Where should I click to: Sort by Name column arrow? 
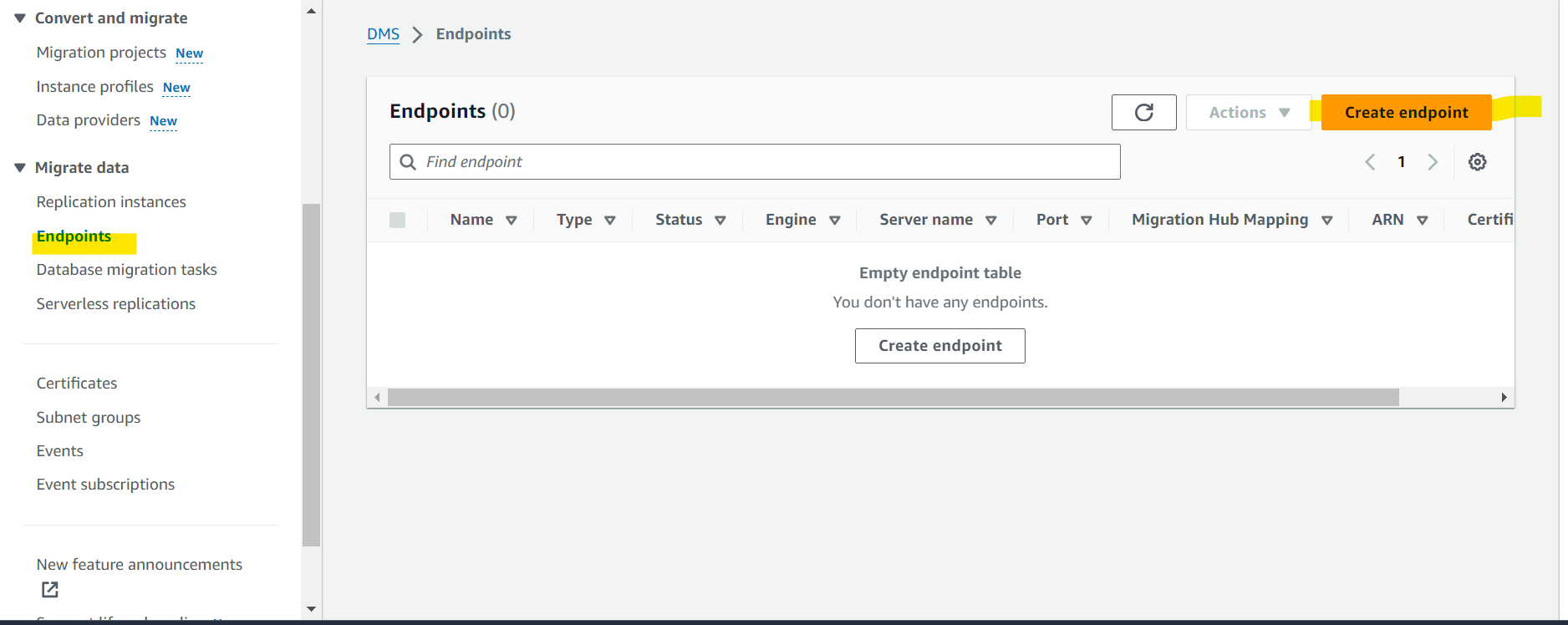pos(512,221)
